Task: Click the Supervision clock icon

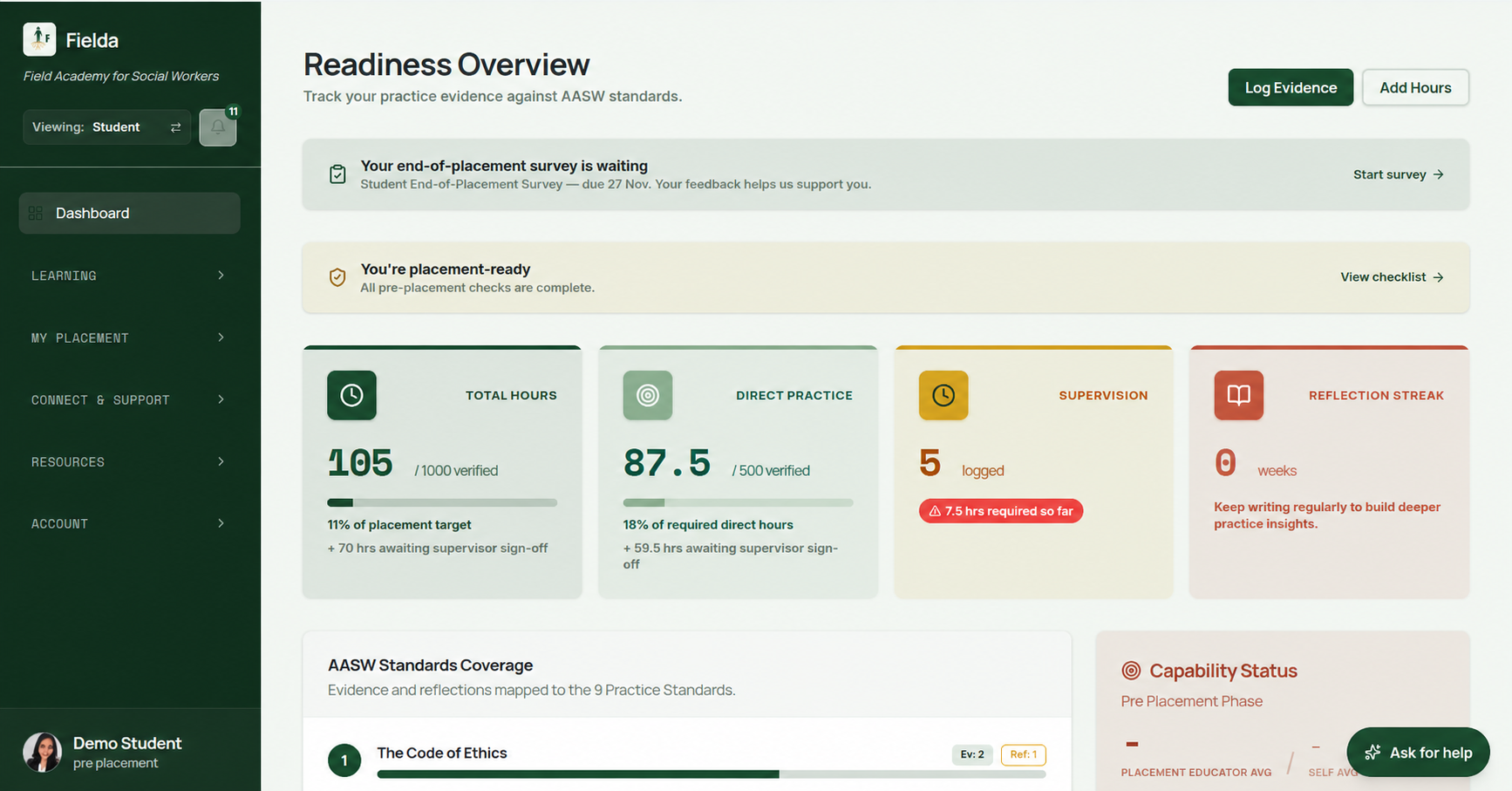Action: [x=943, y=395]
